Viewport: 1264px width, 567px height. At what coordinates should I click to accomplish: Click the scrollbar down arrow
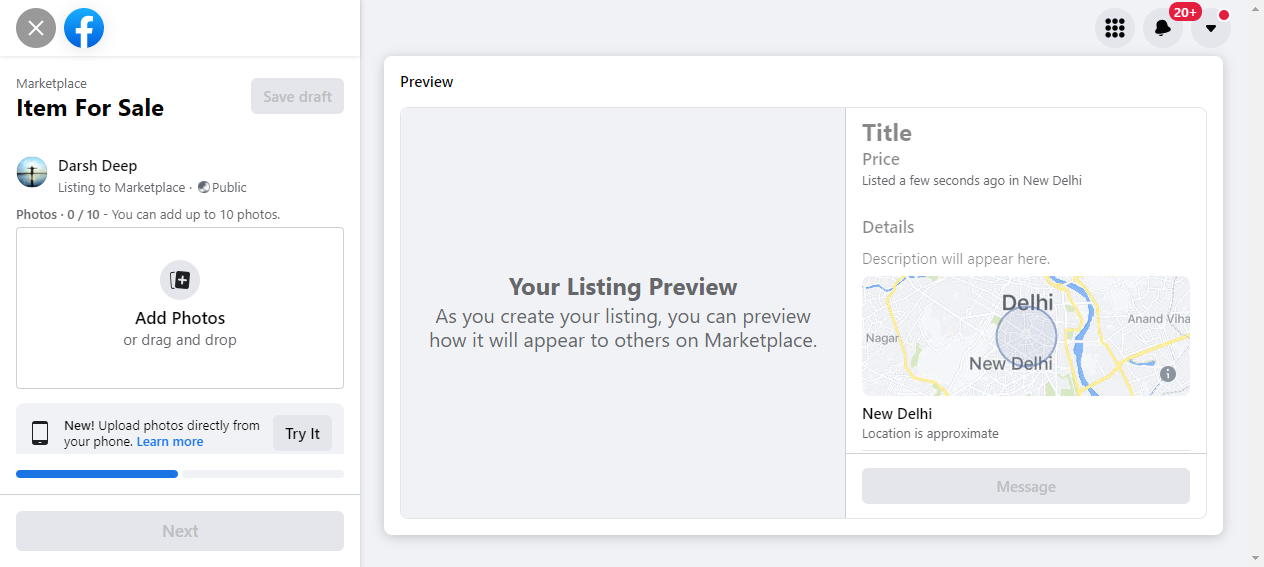coord(1255,558)
